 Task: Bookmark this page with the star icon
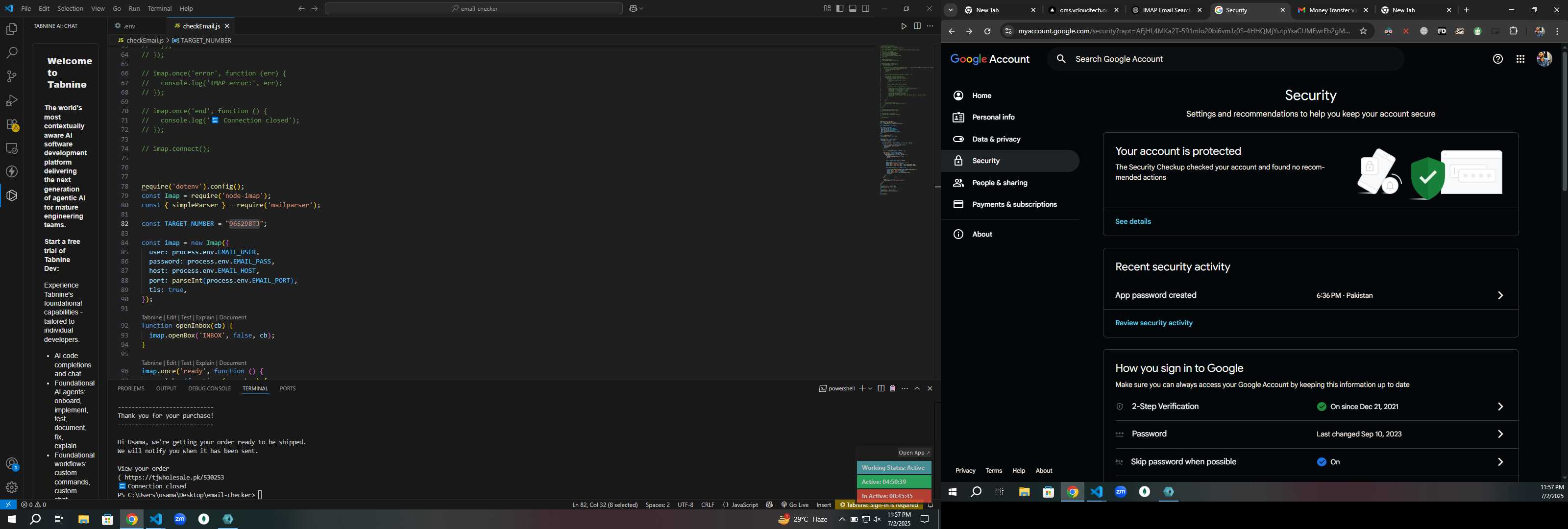(1363, 32)
